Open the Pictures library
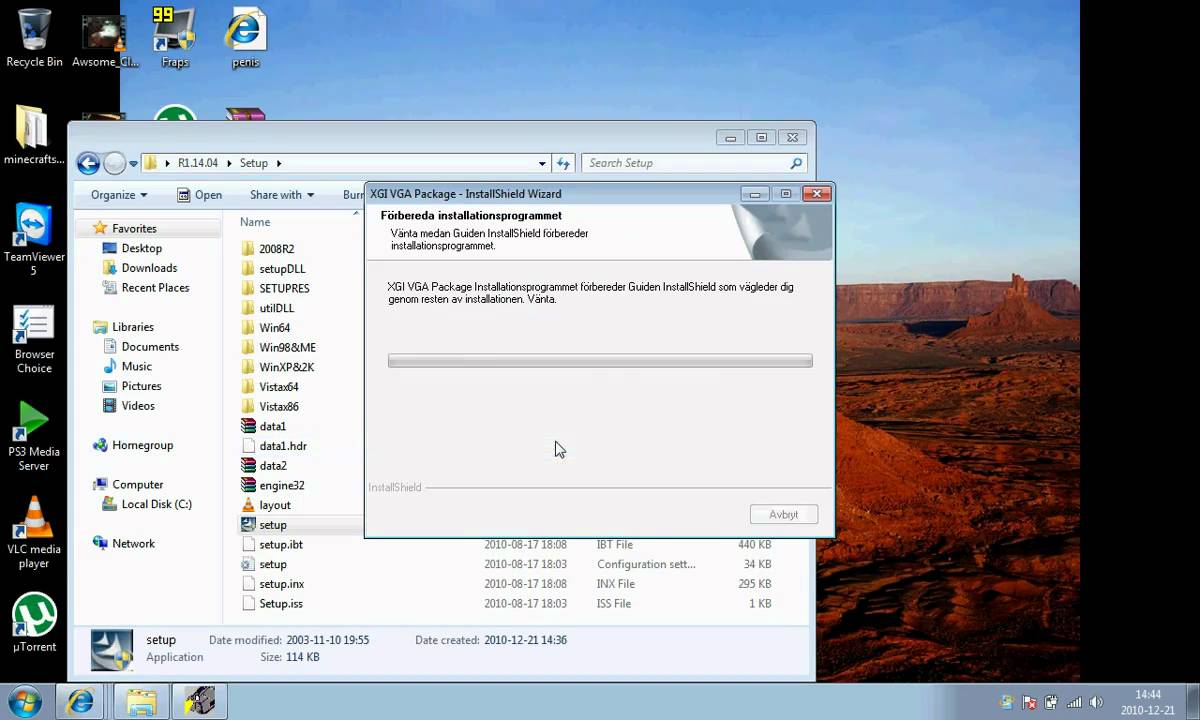The height and width of the screenshot is (720, 1200). point(141,386)
